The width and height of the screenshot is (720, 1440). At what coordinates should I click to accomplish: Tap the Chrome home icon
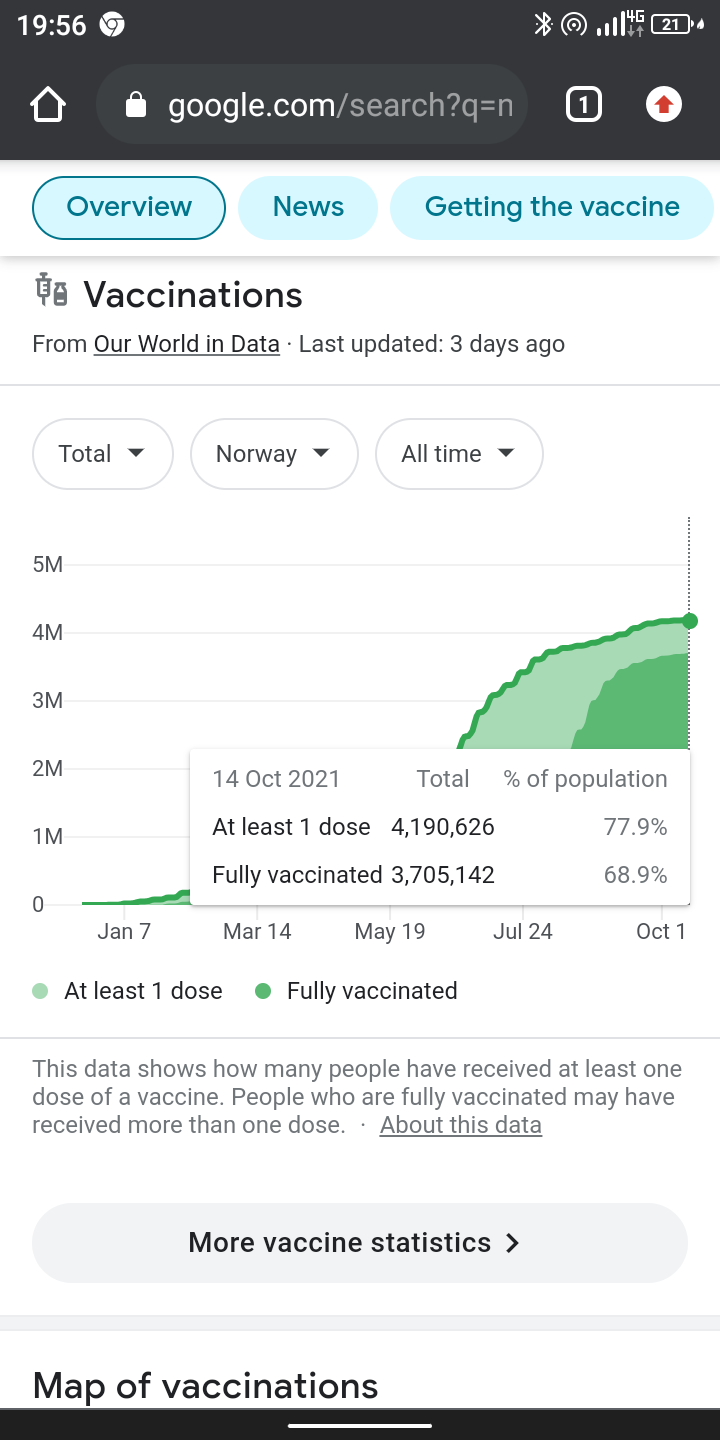click(x=48, y=105)
